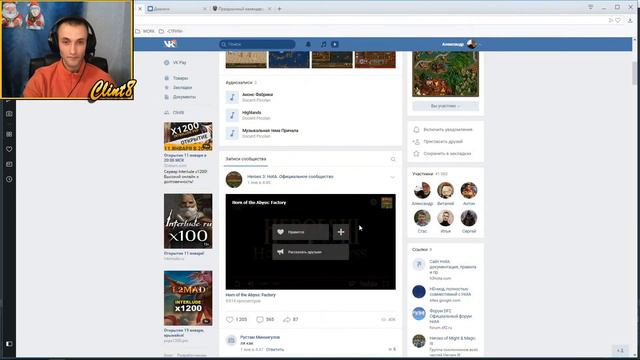Open member Стас's avatar
The width and height of the screenshot is (640, 360).
coord(422,218)
